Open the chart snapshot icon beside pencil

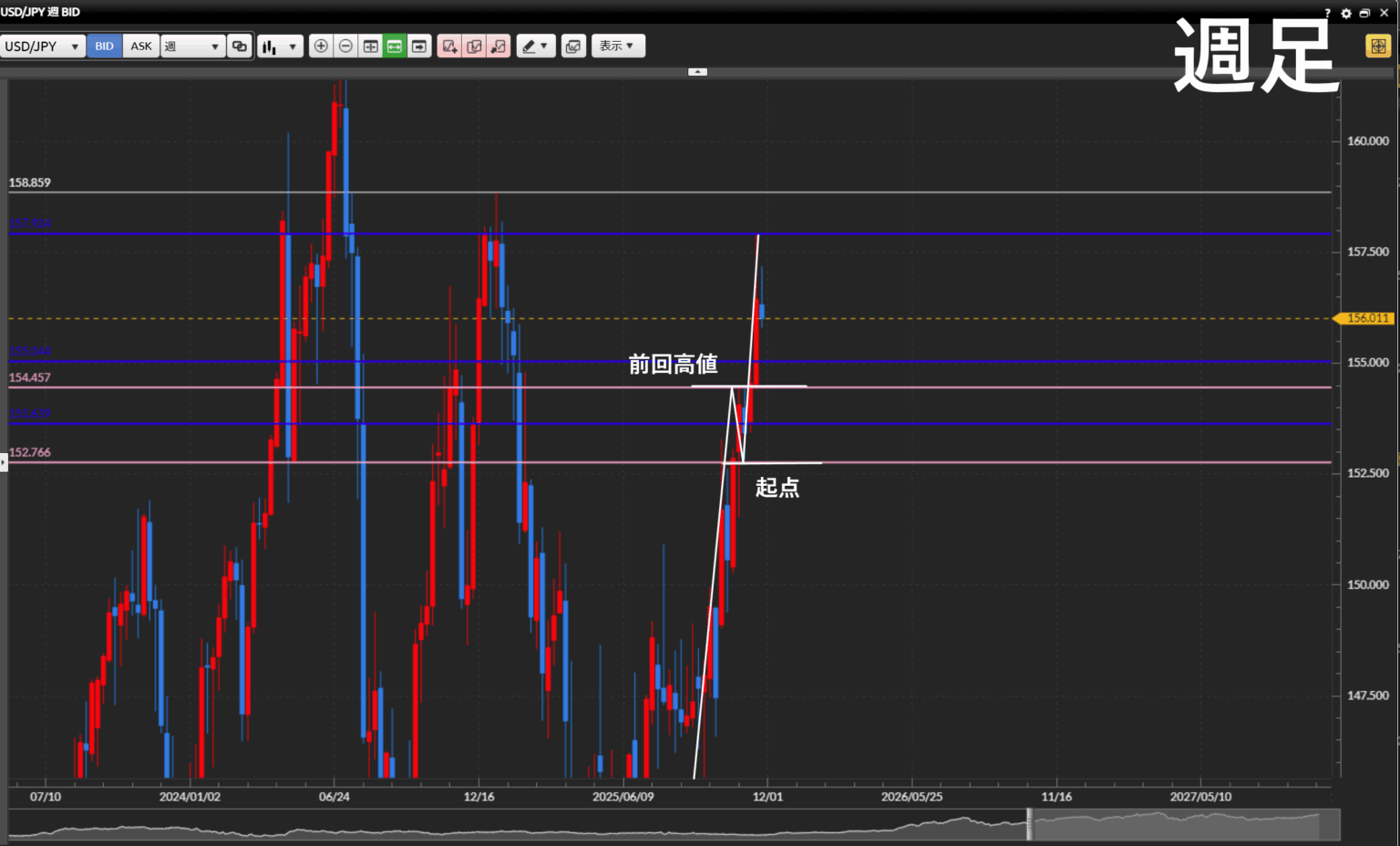click(573, 46)
